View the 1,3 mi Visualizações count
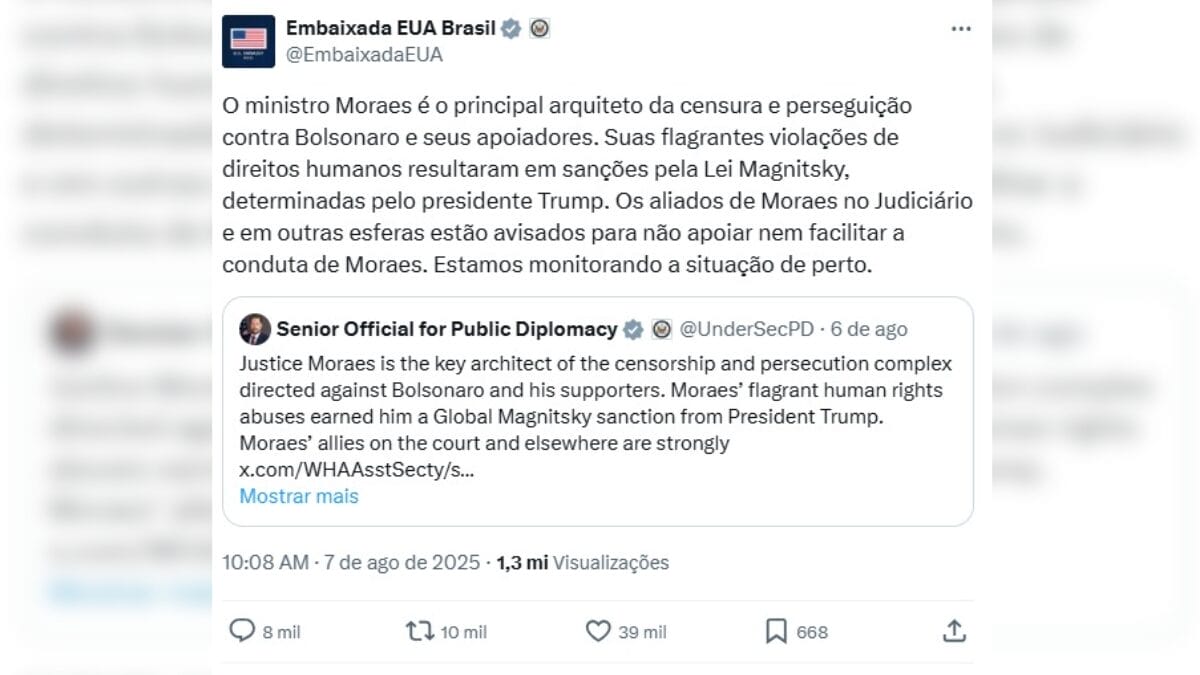This screenshot has height=675, width=1200. pyautogui.click(x=582, y=563)
